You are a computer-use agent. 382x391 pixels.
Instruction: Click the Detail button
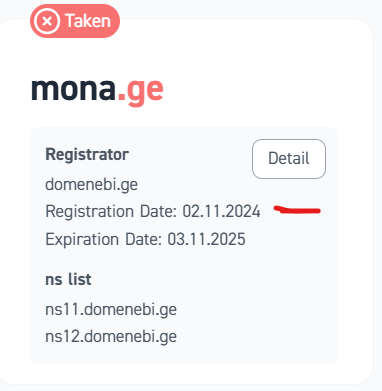pyautogui.click(x=289, y=159)
